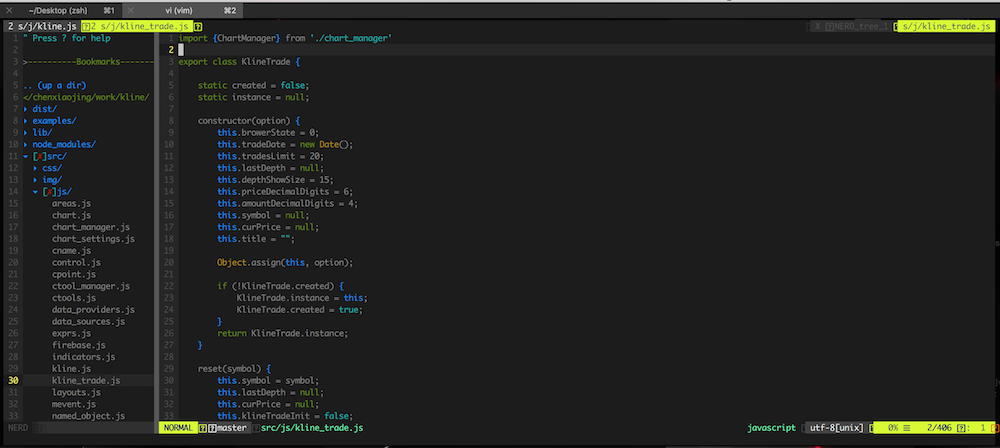The image size is (1000, 448).
Task: Expand the node_modules/ folder arrow
Action: (26, 145)
